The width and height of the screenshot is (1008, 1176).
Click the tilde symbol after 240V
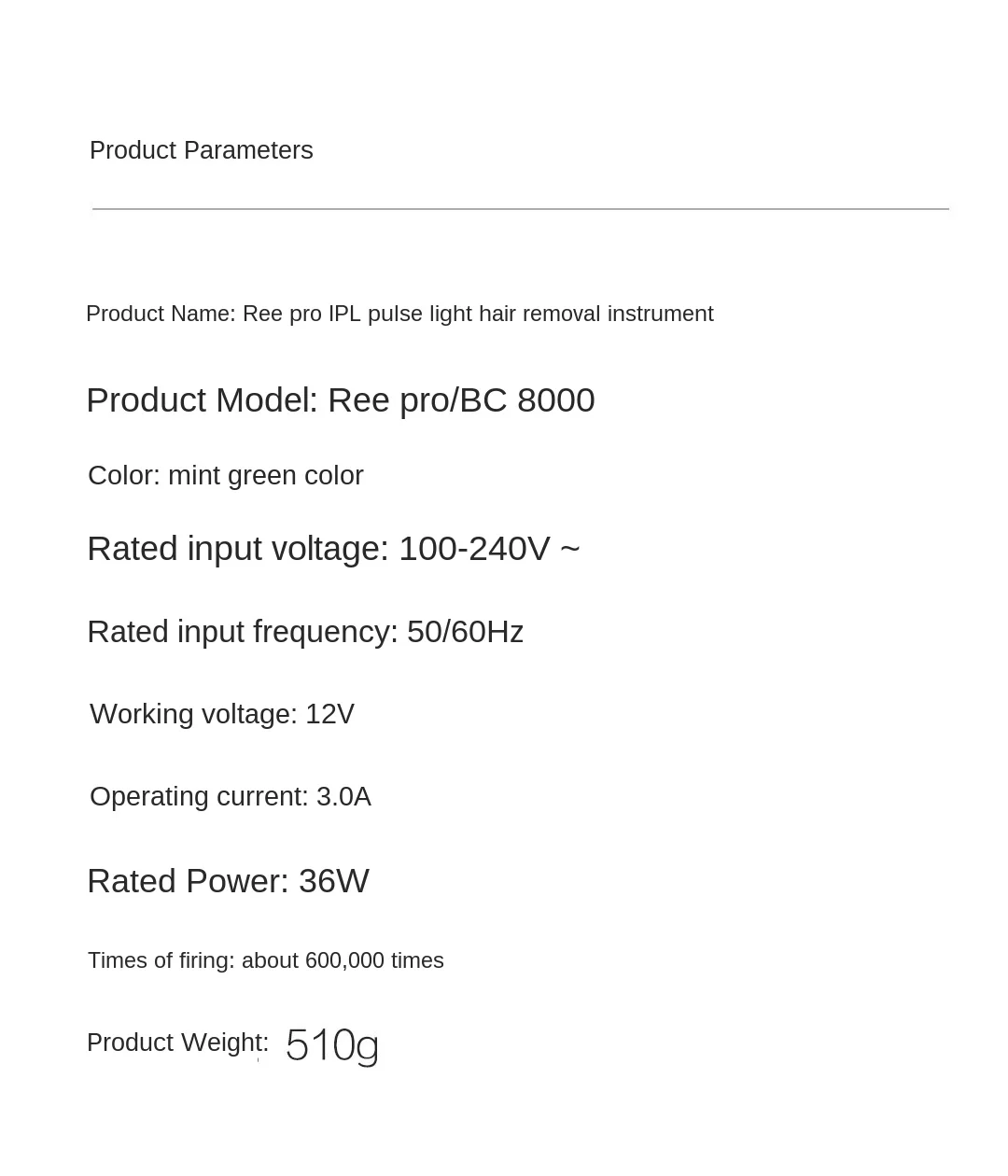(x=570, y=549)
